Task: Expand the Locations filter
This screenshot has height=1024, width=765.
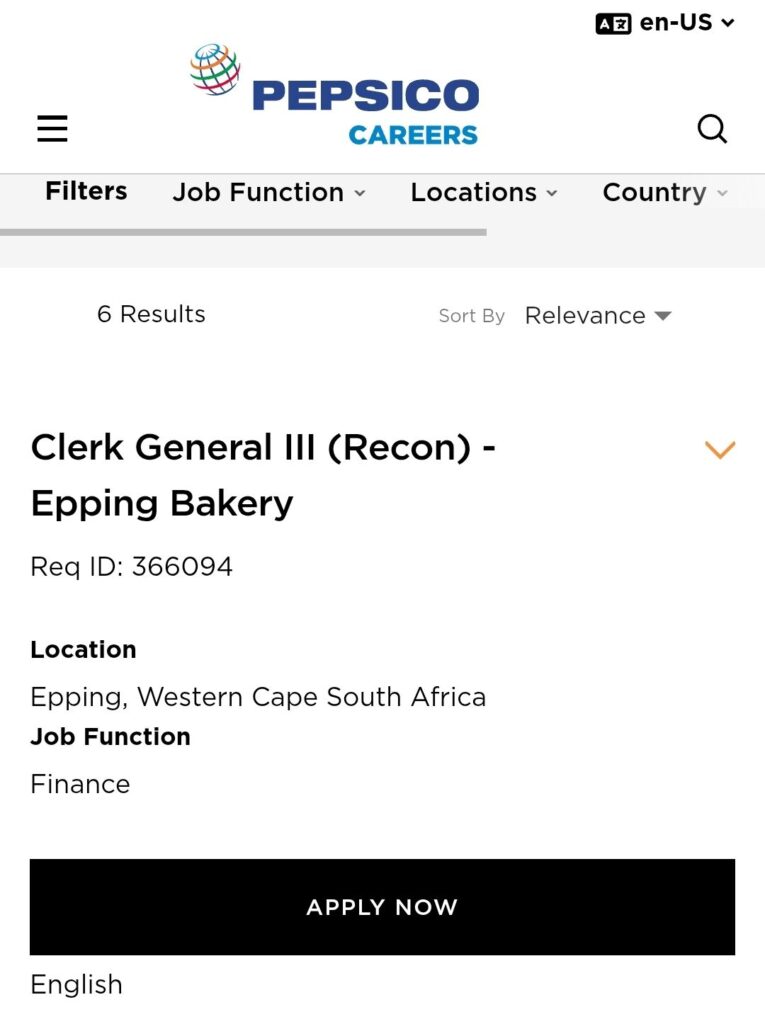Action: pos(484,192)
